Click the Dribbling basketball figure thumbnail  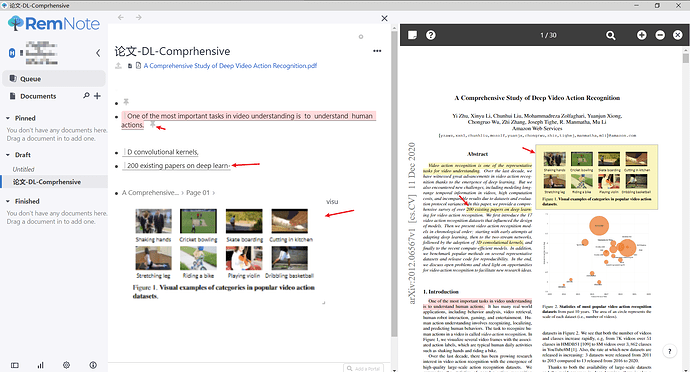point(289,258)
